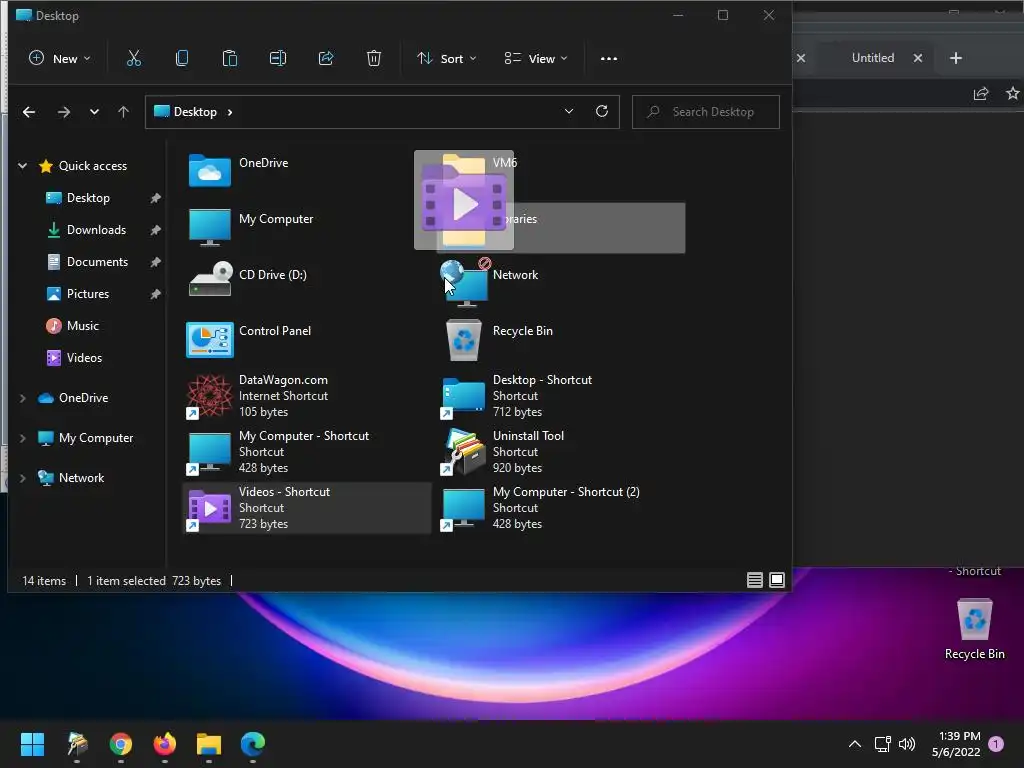
Task: Open the Sort dropdown menu
Action: coord(447,59)
